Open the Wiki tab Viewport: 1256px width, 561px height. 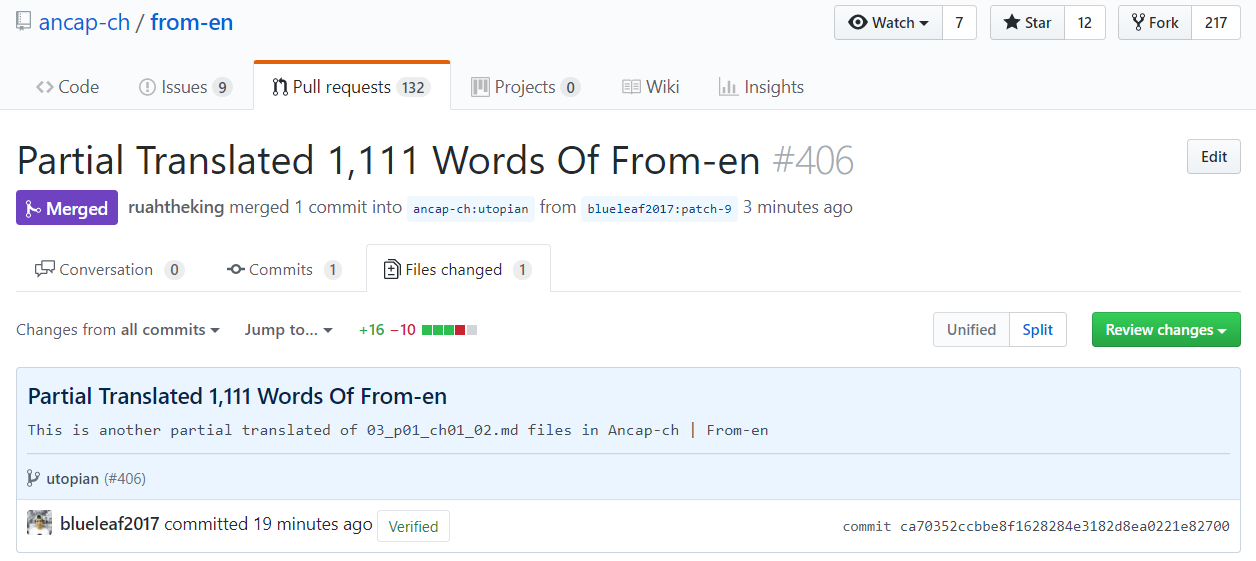coord(650,87)
